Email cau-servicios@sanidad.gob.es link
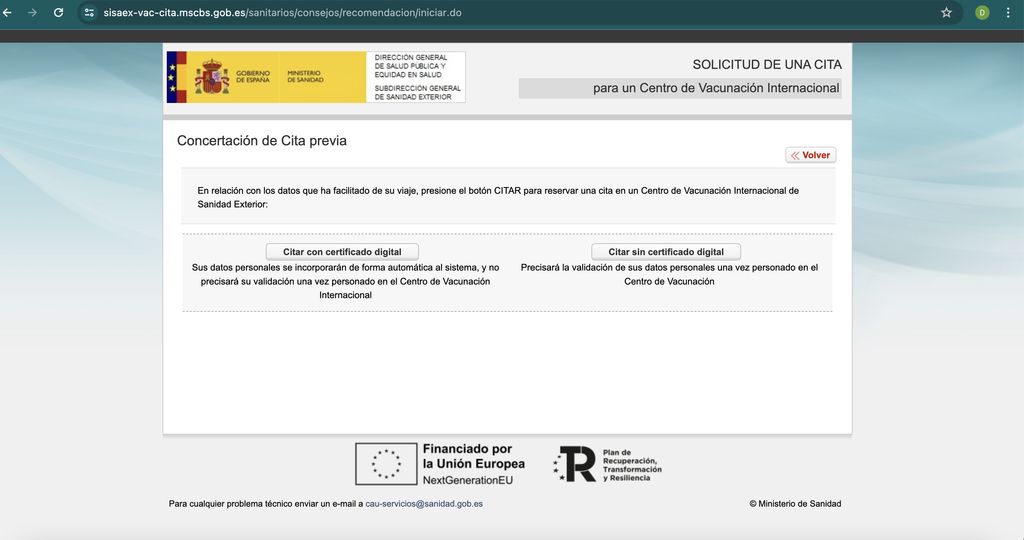The height and width of the screenshot is (540, 1024). [424, 503]
